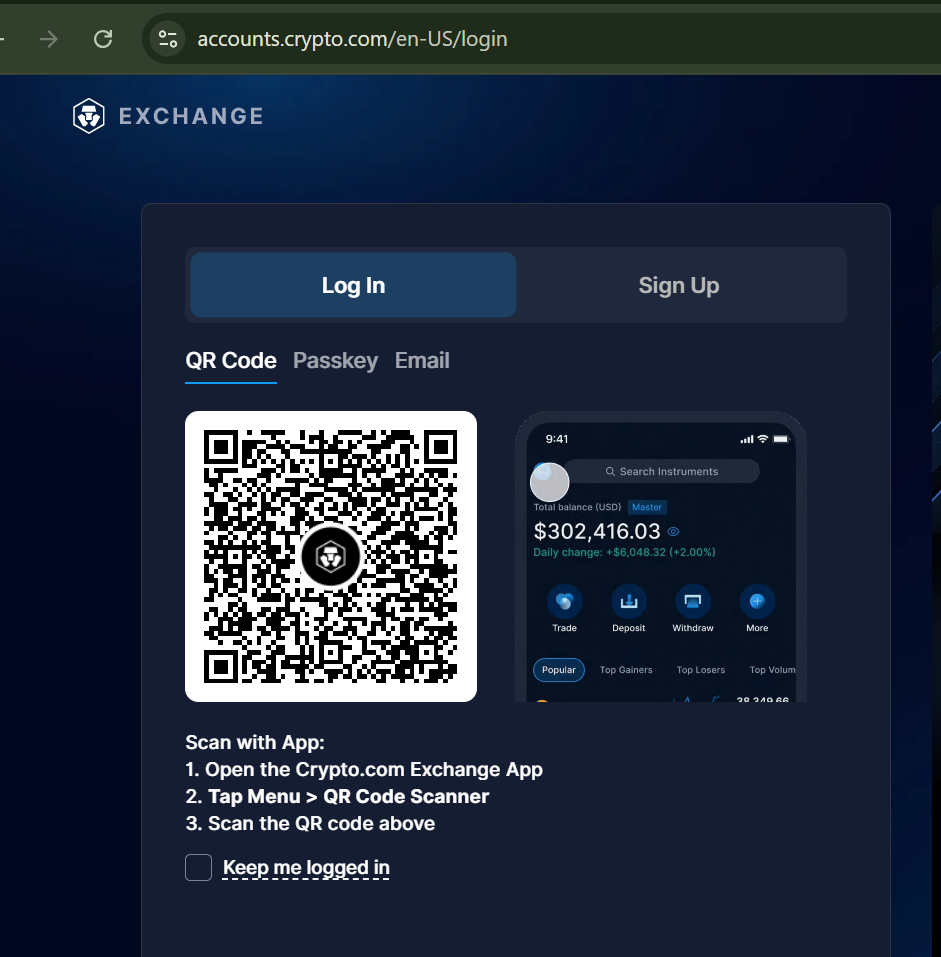The image size is (941, 957).
Task: Click the address bar URL
Action: (352, 39)
